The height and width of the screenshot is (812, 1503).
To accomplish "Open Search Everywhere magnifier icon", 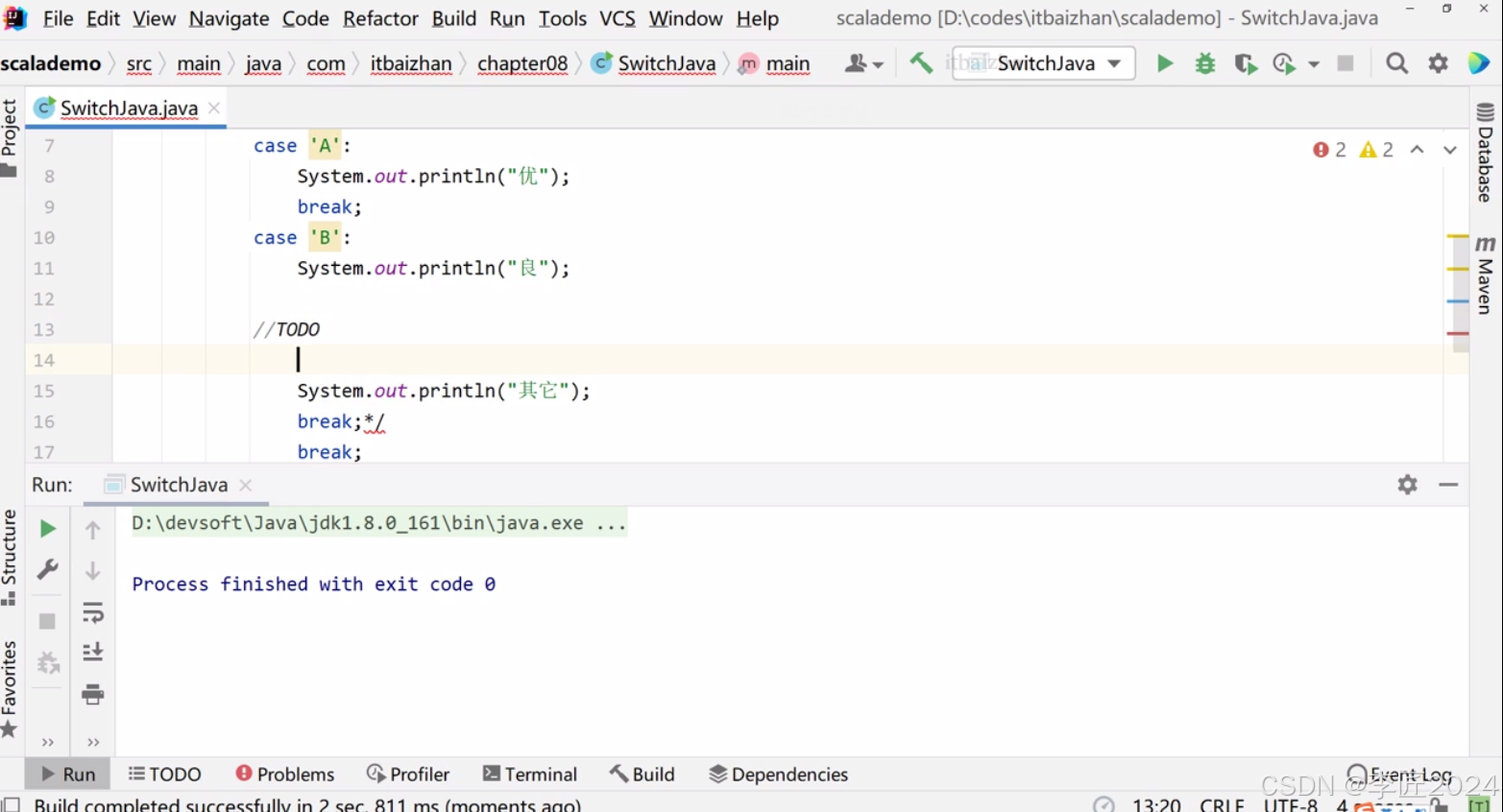I will 1397,63.
